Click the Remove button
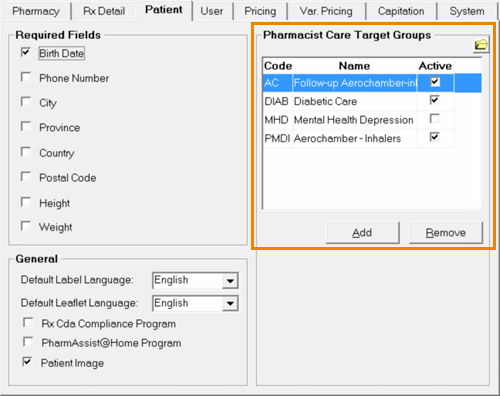Image resolution: width=500 pixels, height=396 pixels. tap(446, 232)
